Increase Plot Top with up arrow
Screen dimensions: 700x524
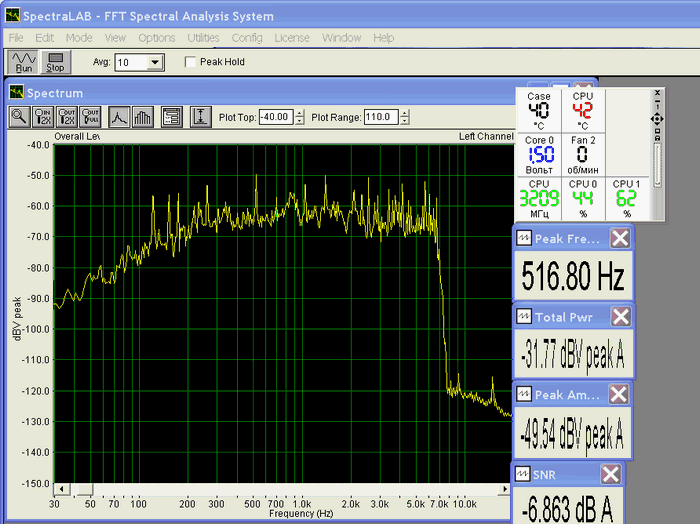click(299, 113)
